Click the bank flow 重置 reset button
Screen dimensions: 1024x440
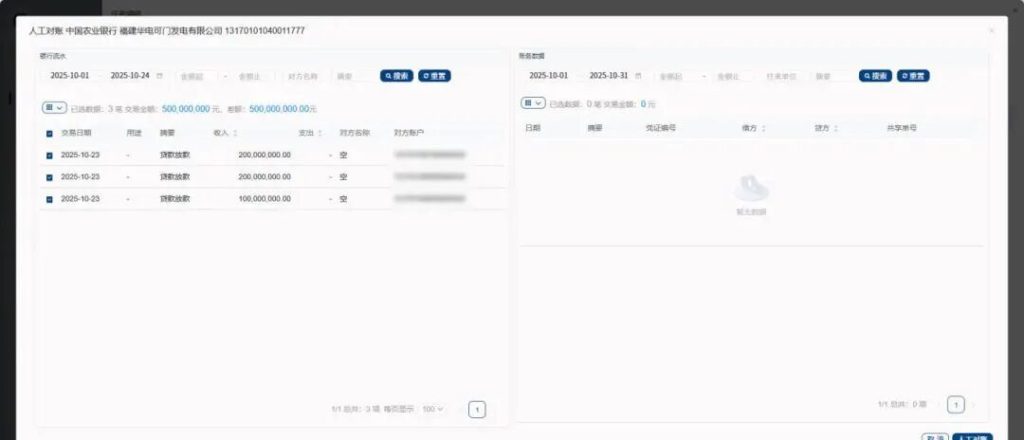[434, 76]
